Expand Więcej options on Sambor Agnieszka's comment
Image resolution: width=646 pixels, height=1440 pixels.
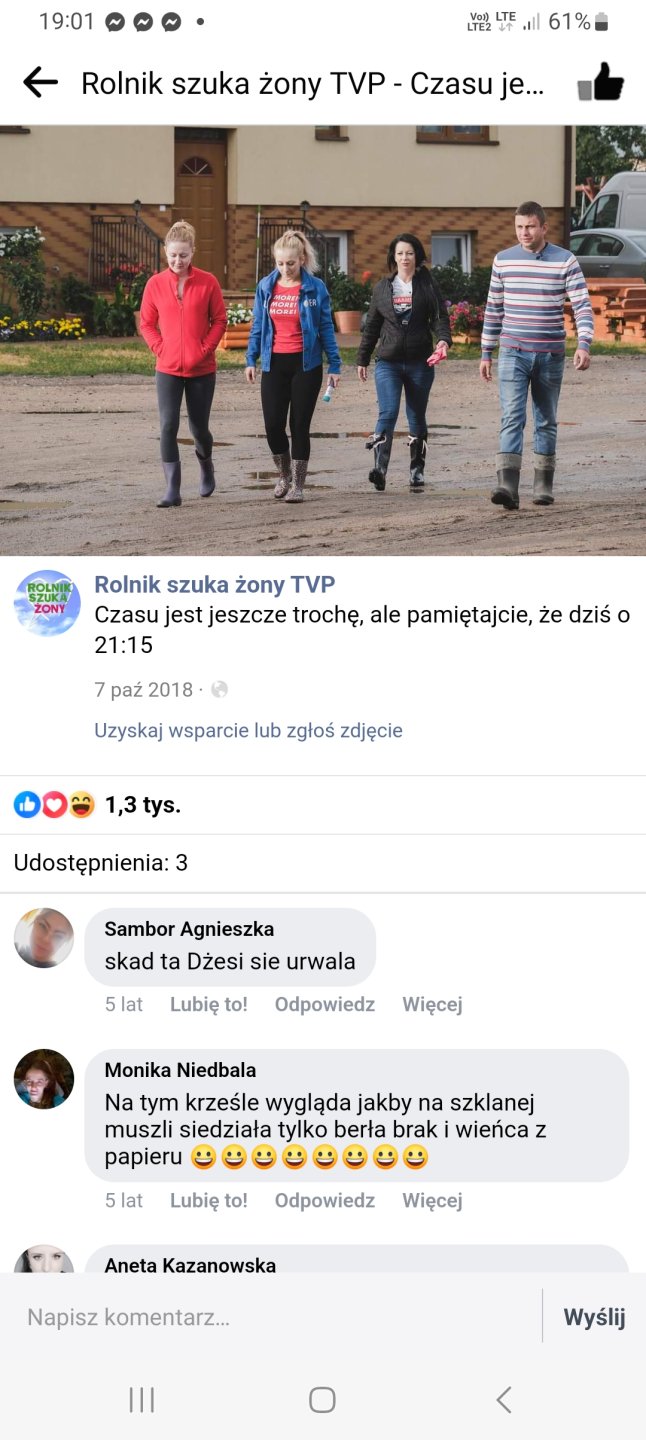[x=432, y=1005]
